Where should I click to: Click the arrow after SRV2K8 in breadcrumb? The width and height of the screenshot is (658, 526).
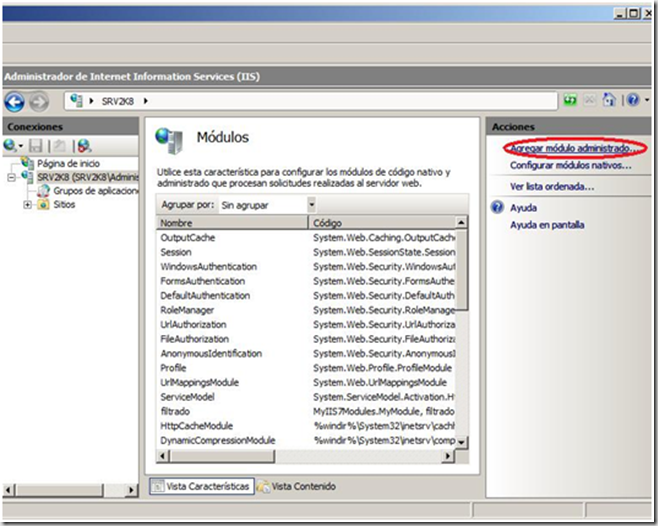tap(146, 101)
